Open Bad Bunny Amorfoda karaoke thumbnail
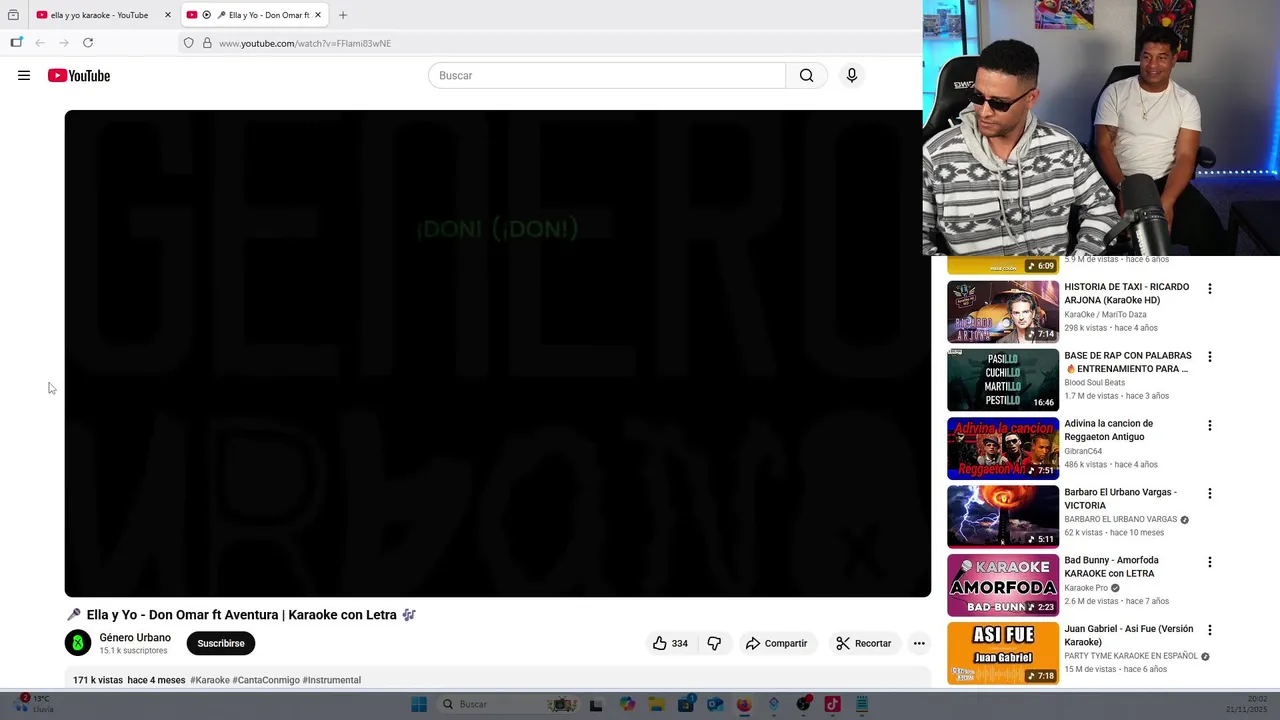1280x720 pixels. [x=1003, y=585]
